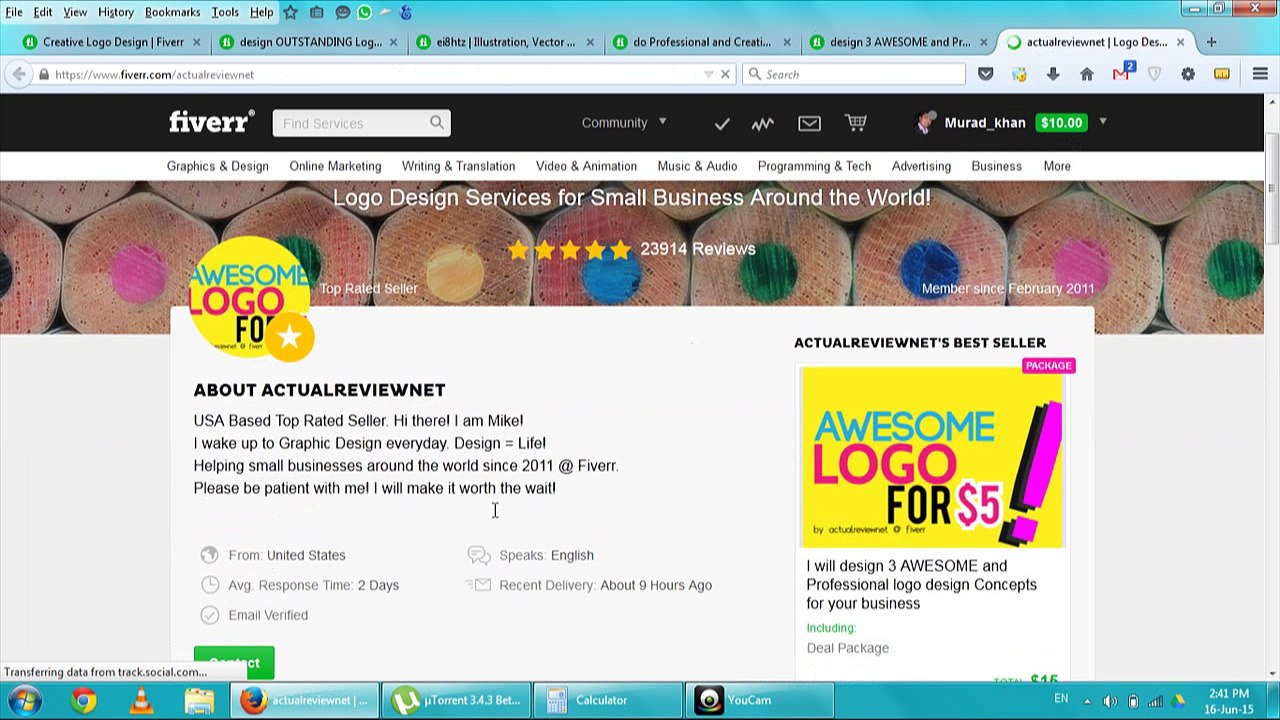Open the 23914 Reviews link
The width and height of the screenshot is (1280, 720).
698,249
